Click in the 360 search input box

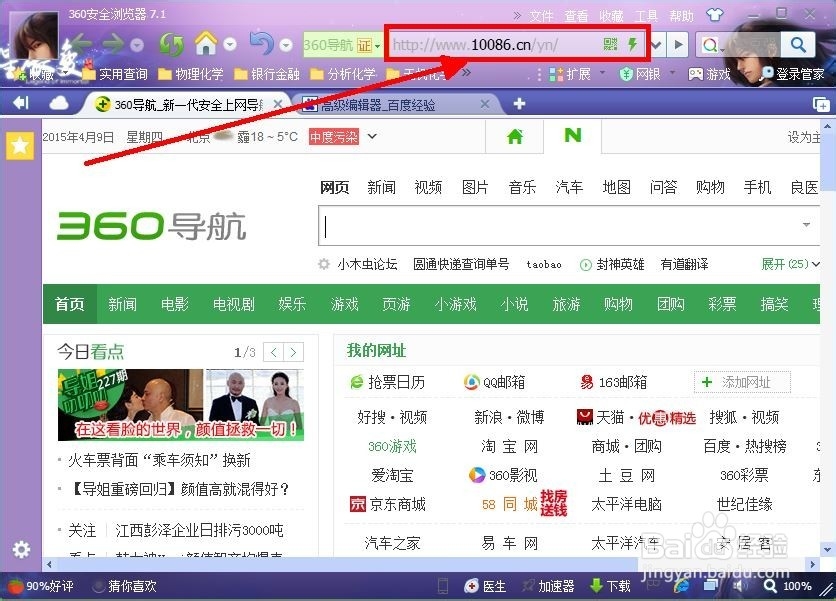click(568, 226)
